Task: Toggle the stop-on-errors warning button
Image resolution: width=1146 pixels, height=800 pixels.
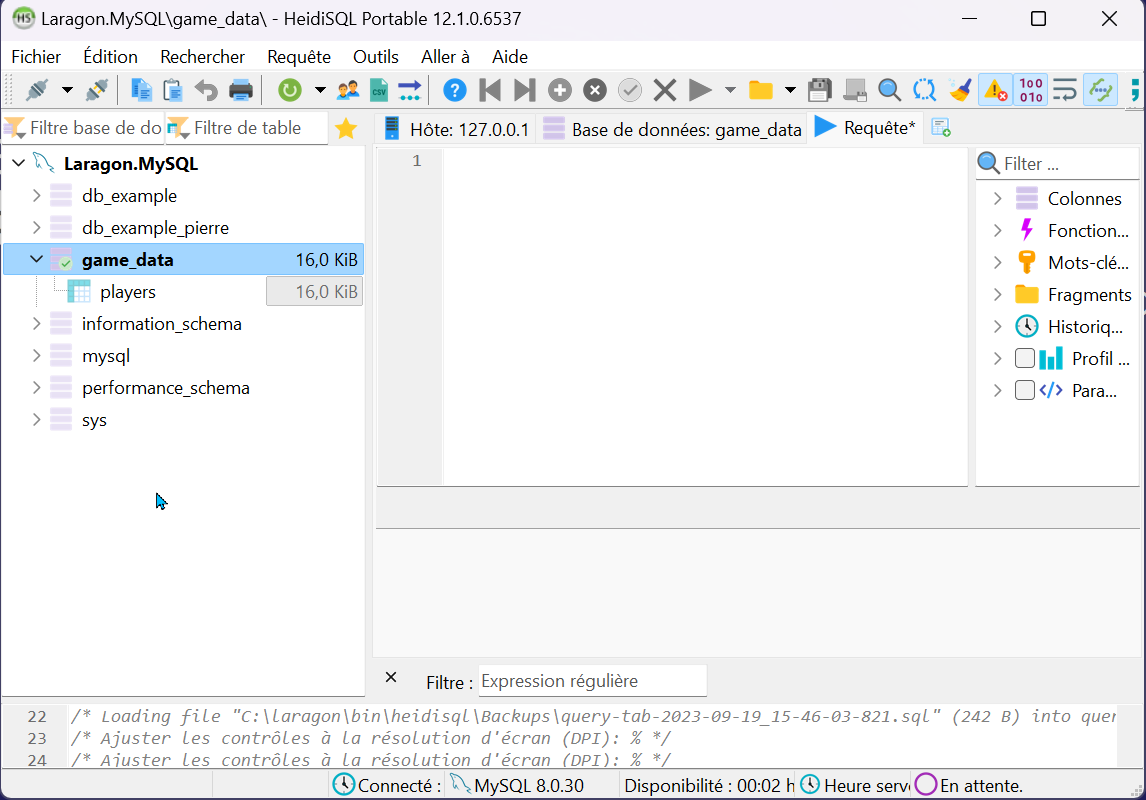Action: tap(995, 91)
